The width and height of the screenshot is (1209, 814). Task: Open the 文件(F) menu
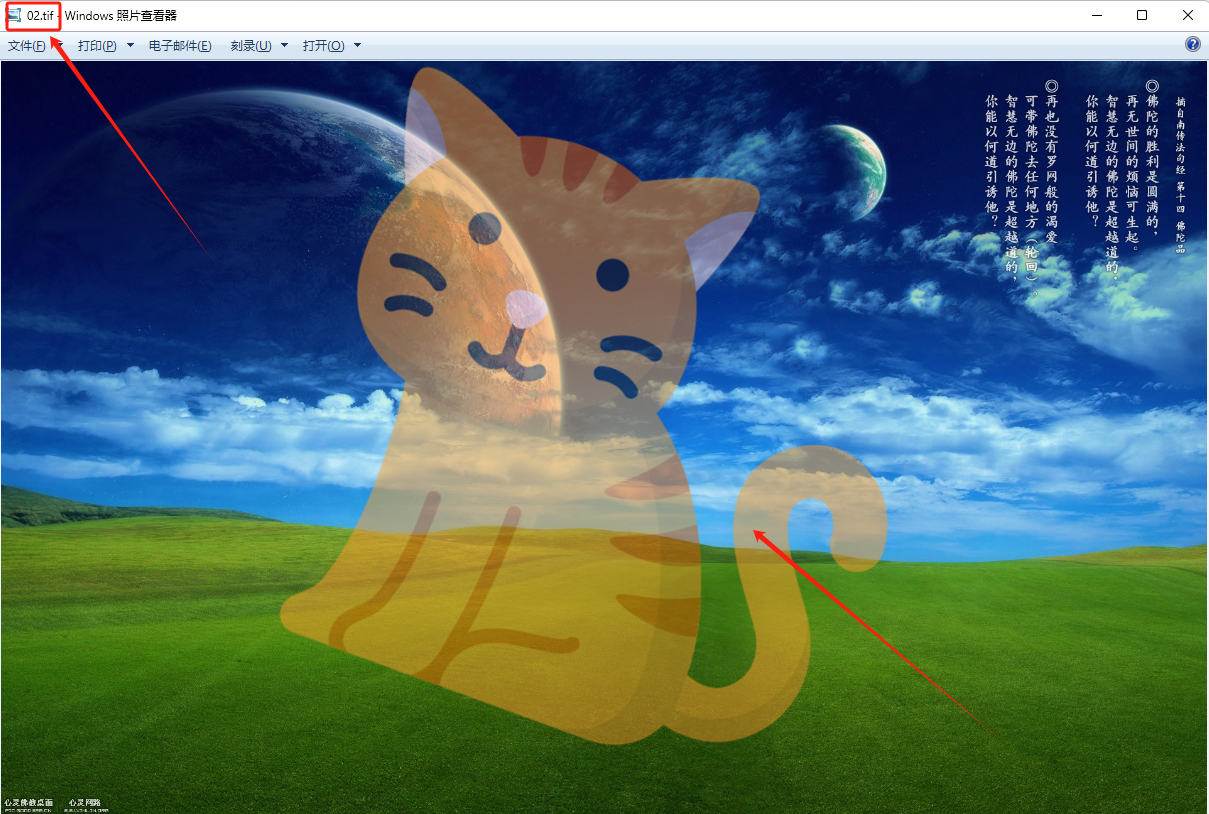(27, 46)
